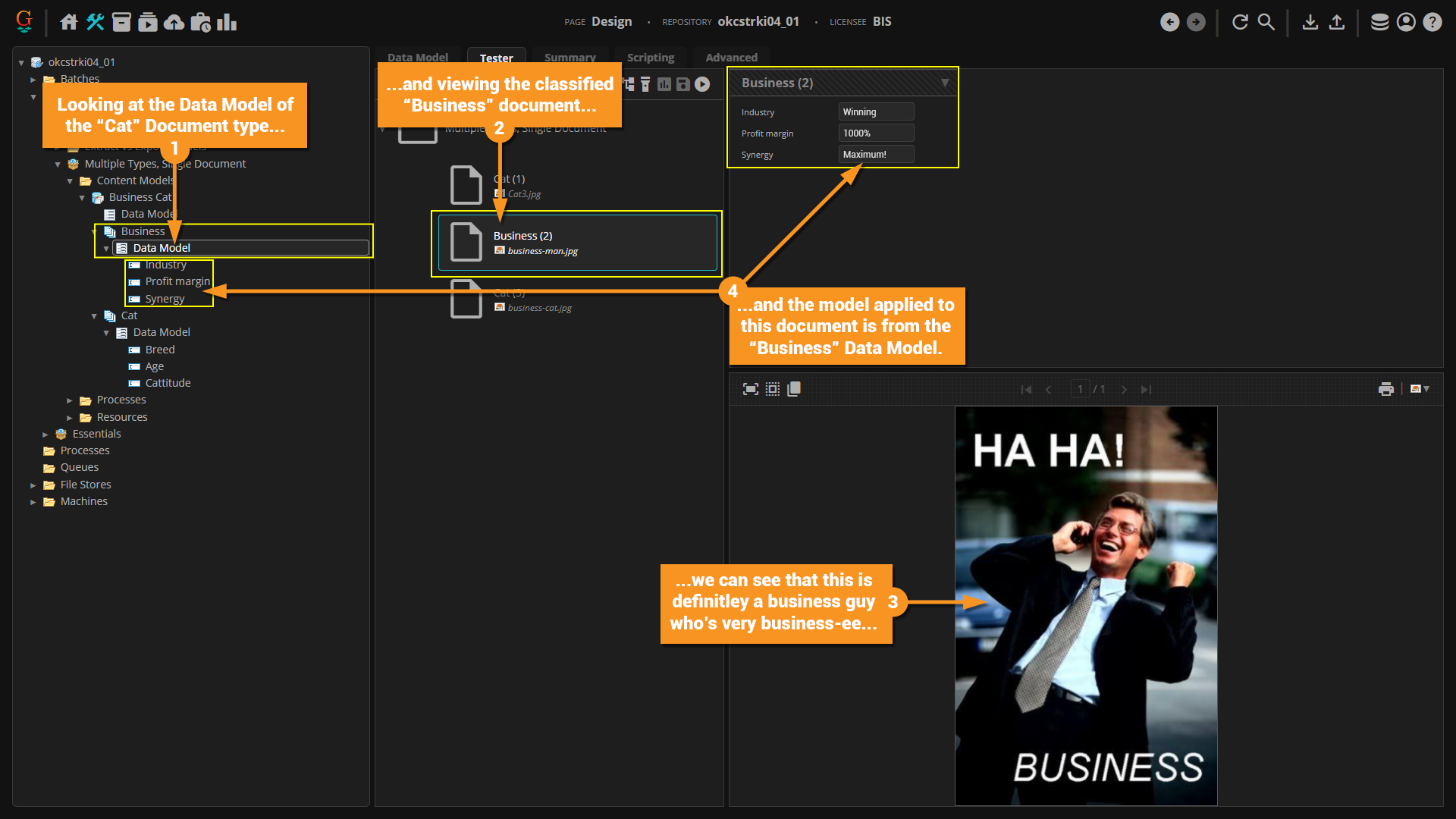This screenshot has width=1456, height=819.
Task: Click the cloud upload icon
Action: click(174, 22)
